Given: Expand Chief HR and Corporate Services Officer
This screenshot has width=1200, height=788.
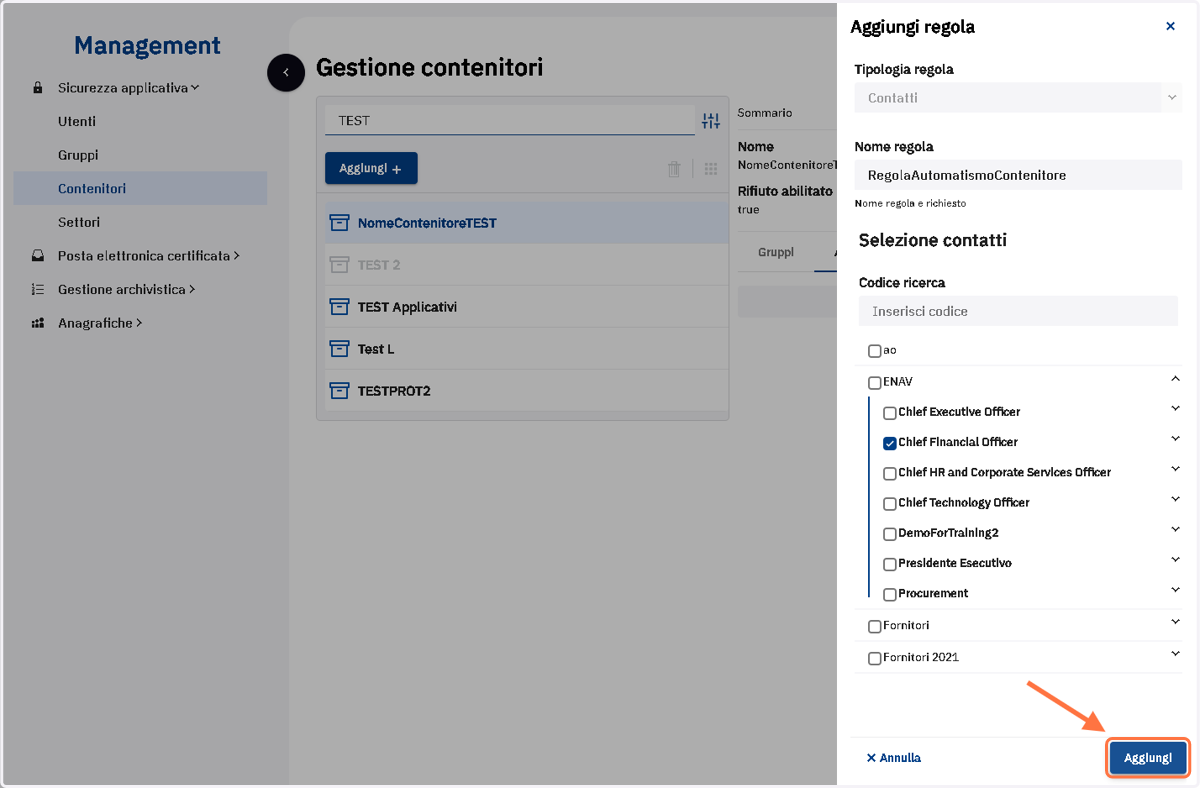Looking at the screenshot, I should coord(1175,469).
